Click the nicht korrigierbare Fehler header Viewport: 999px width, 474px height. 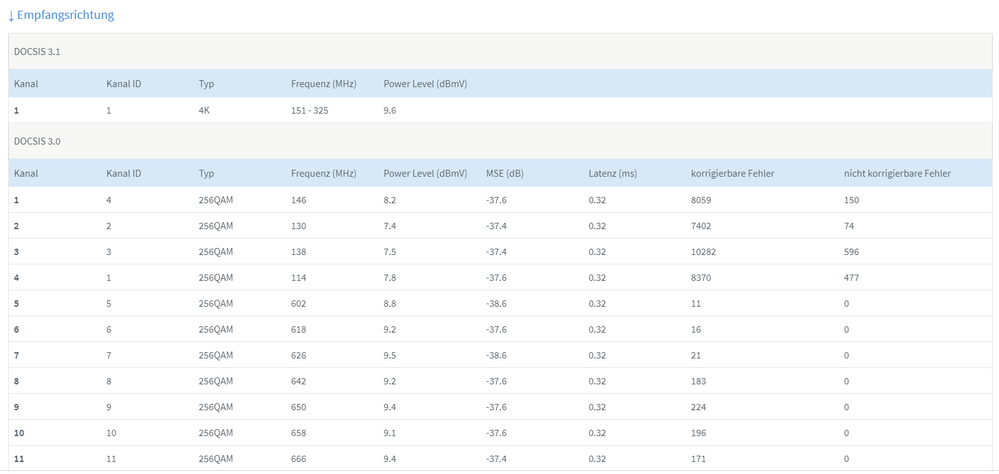pos(896,173)
